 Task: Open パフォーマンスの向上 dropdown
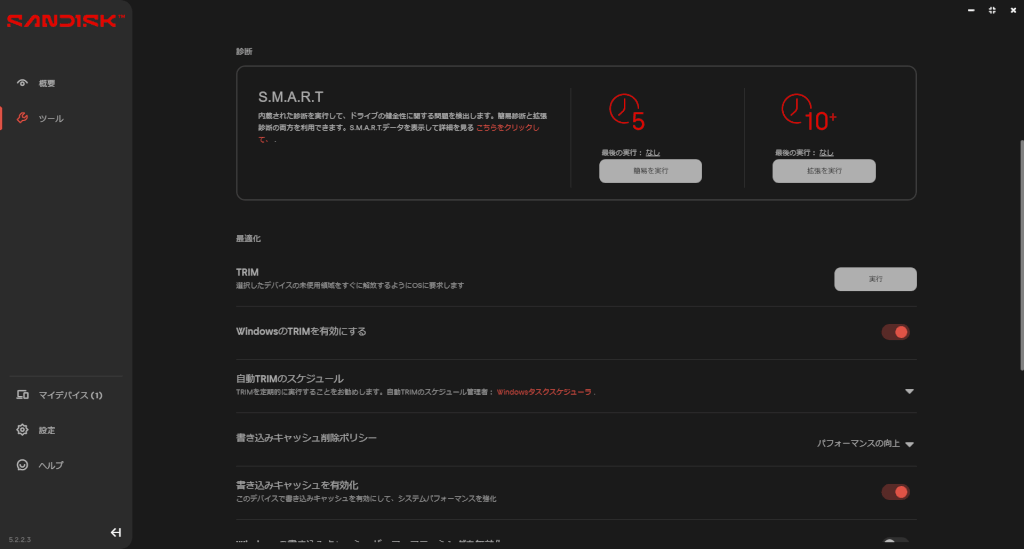(x=866, y=443)
